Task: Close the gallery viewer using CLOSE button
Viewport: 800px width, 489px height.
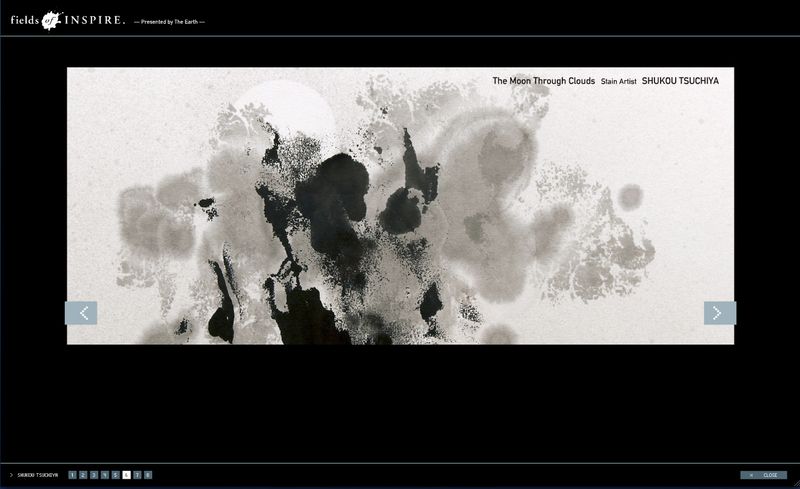Action: pos(764,475)
